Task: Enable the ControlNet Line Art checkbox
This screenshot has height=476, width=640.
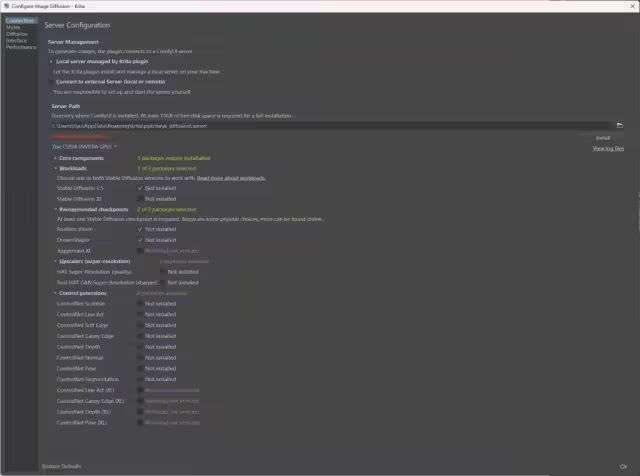Action: (140, 314)
